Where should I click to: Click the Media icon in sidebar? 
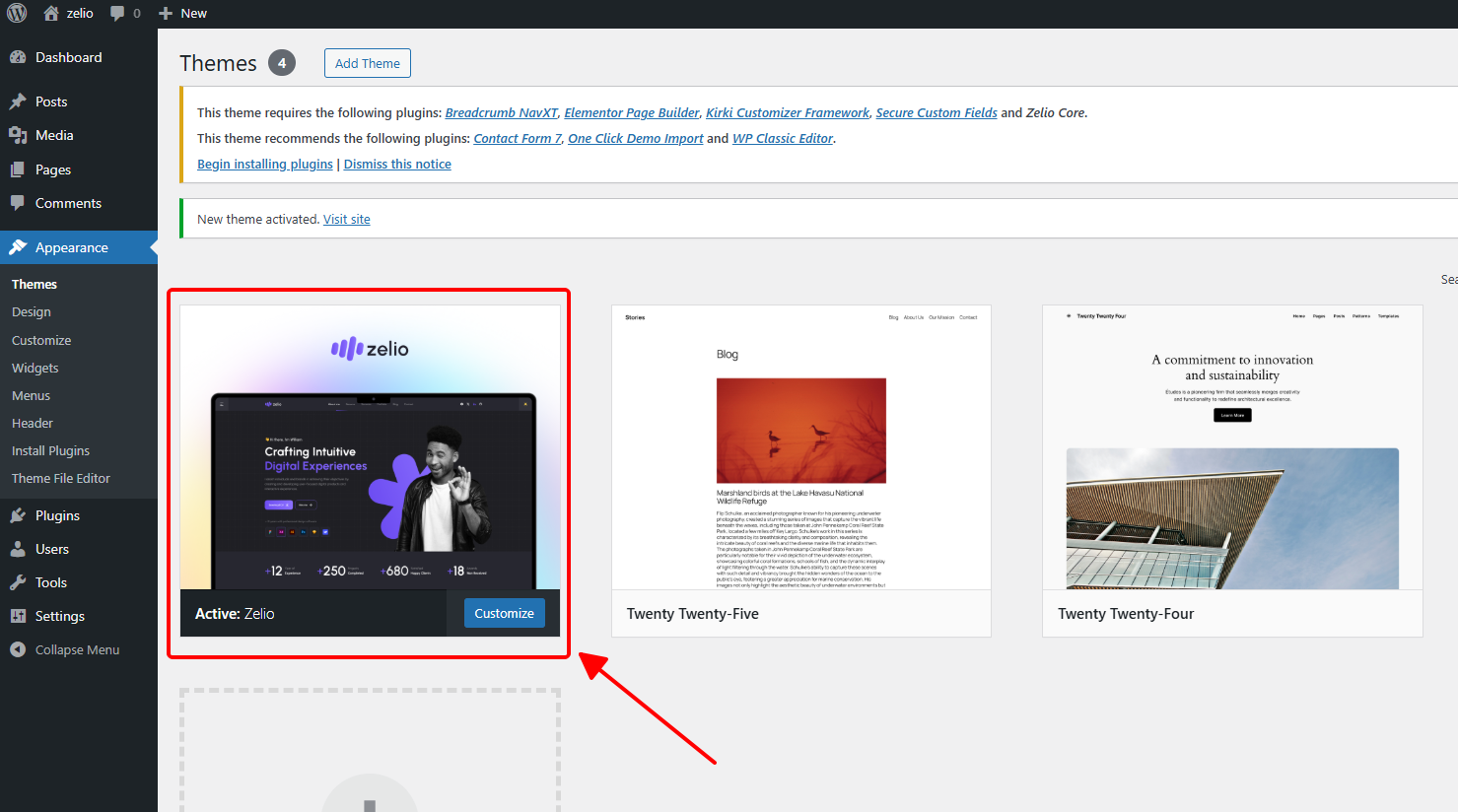pos(18,135)
